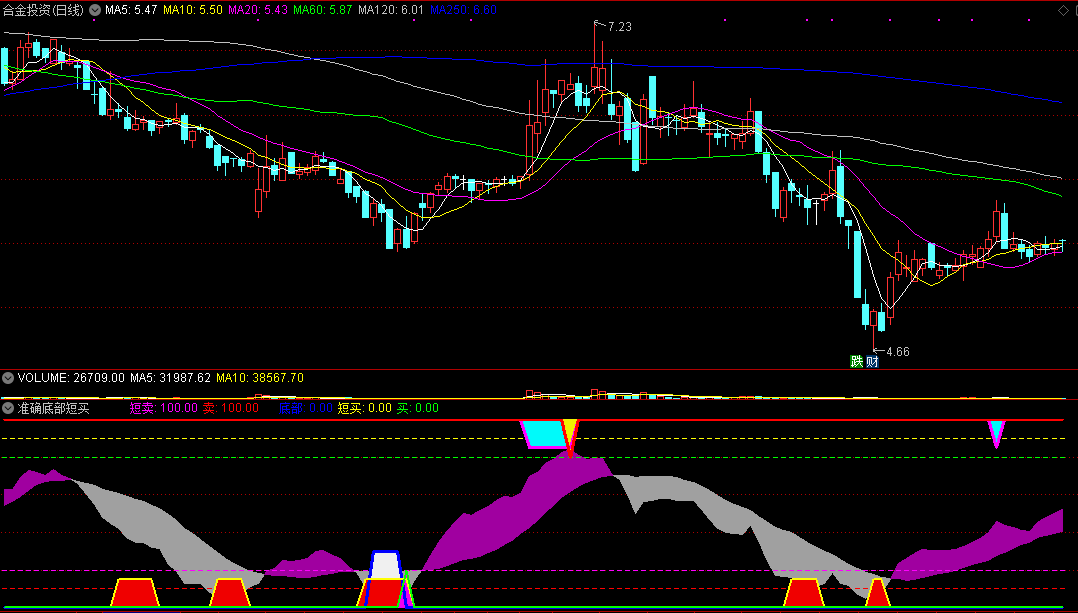Image resolution: width=1078 pixels, height=613 pixels.
Task: Click the yellow MA10: 5.50 label
Action: point(192,10)
